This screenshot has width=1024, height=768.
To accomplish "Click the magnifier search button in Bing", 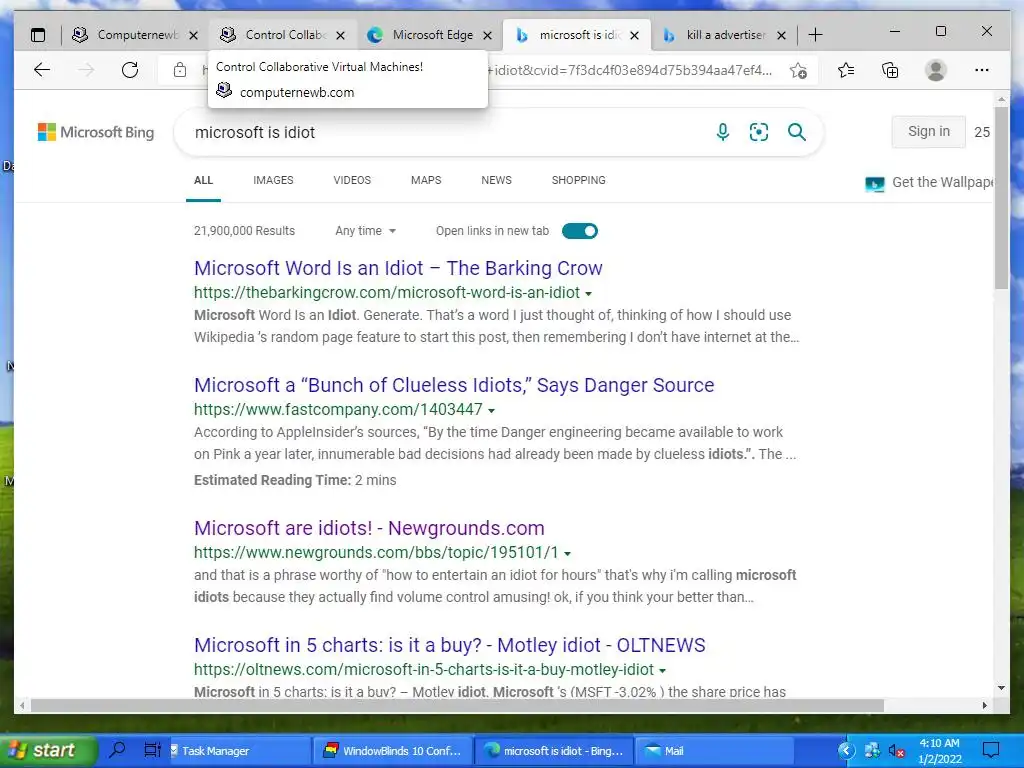I will tap(797, 132).
